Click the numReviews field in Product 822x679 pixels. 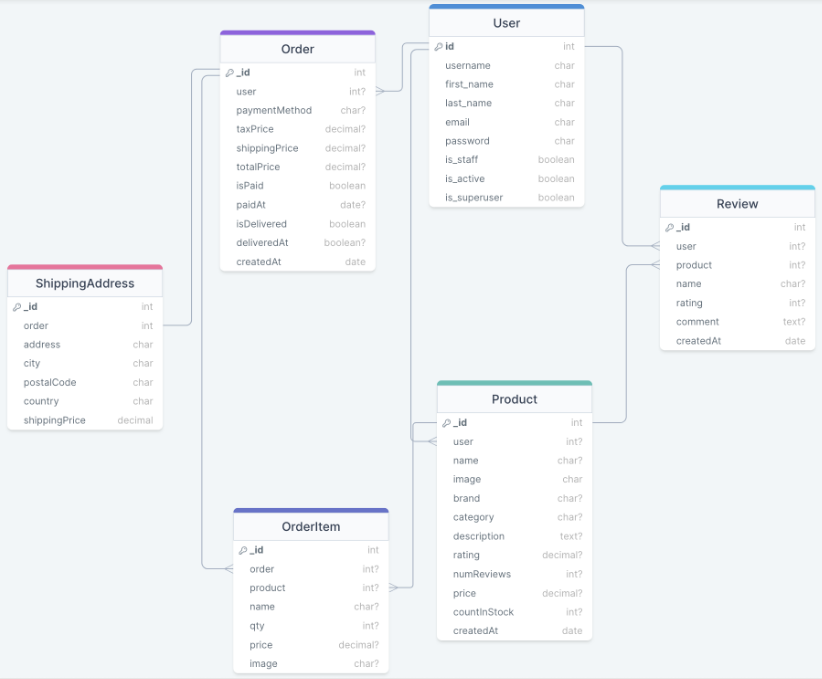tap(514, 574)
